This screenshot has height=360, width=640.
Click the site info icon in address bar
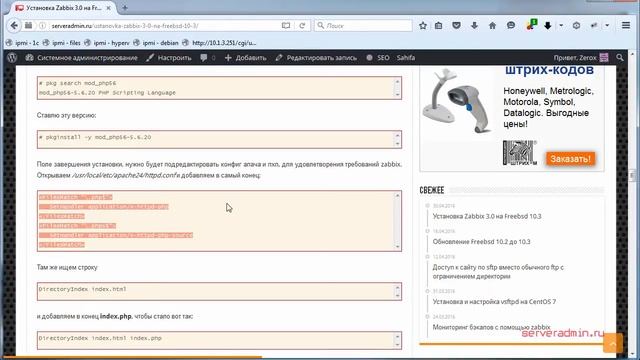click(x=42, y=25)
